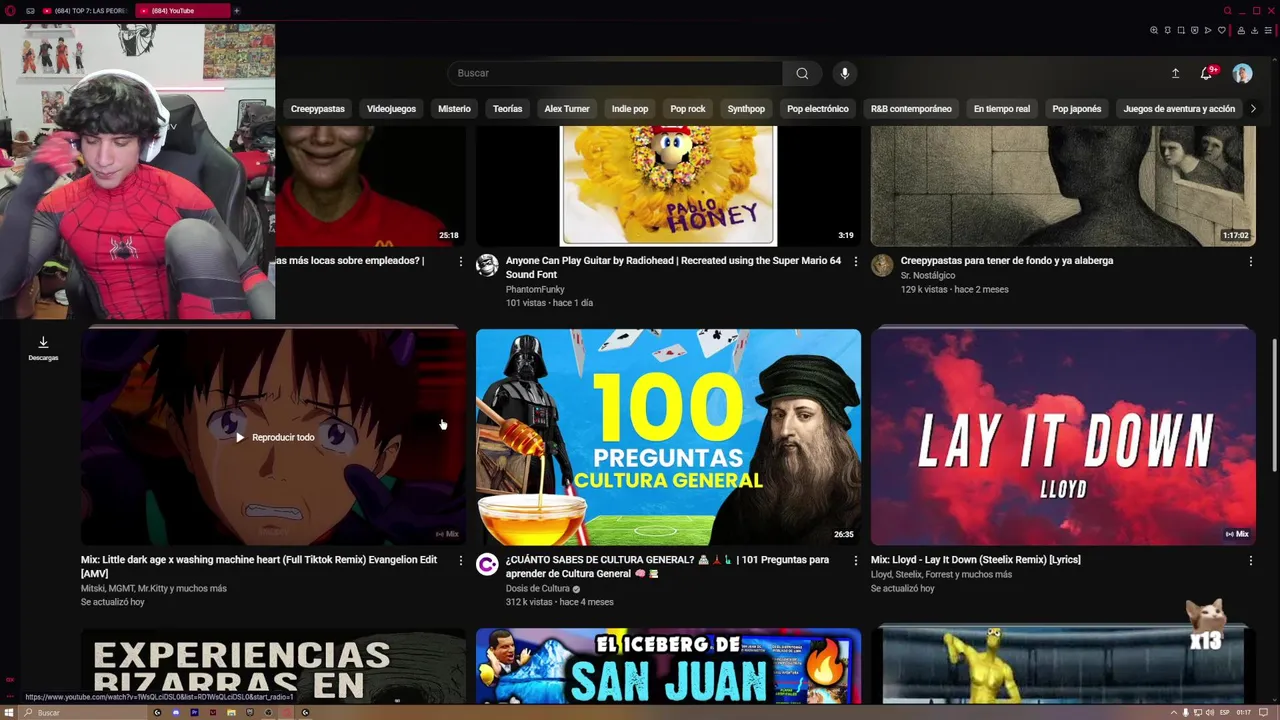Select the Indie pop filter chip
Image resolution: width=1280 pixels, height=720 pixels.
[x=630, y=109]
